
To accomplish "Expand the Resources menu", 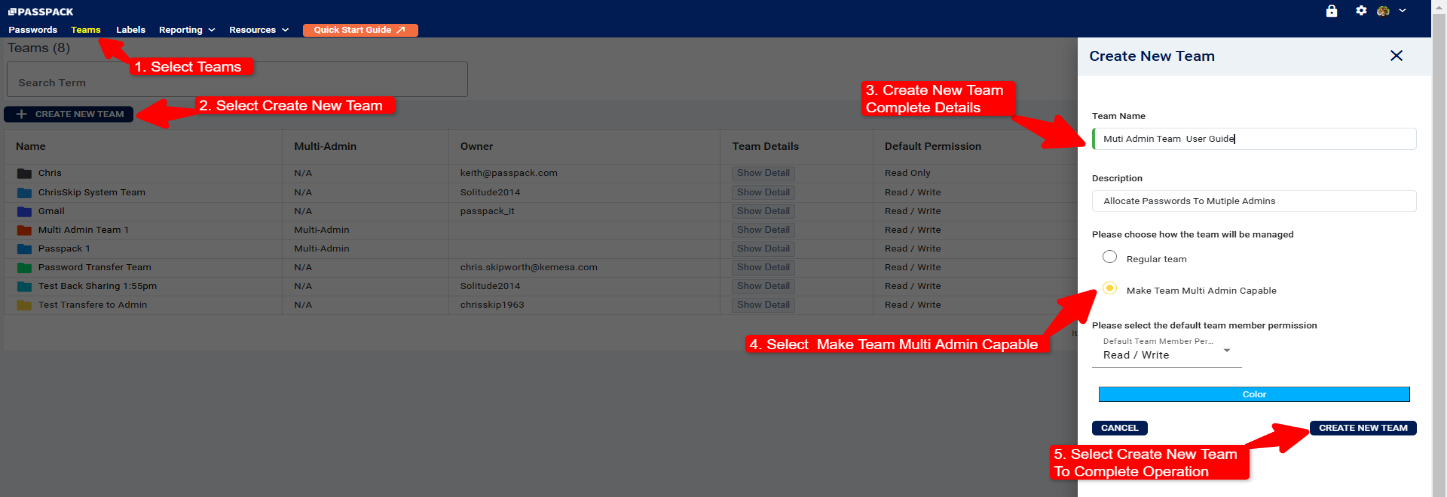I will 259,30.
